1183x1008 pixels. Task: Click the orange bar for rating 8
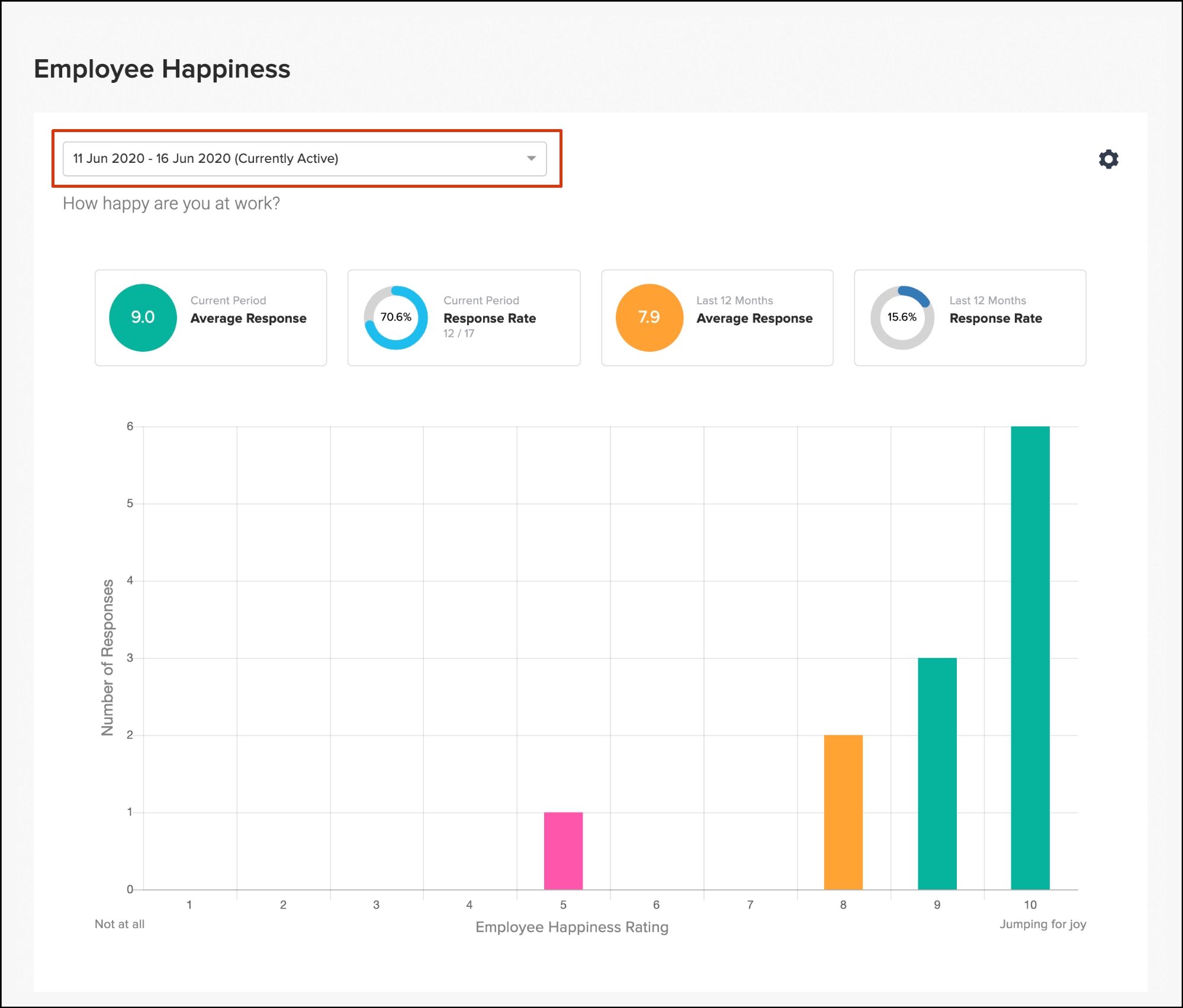click(843, 812)
